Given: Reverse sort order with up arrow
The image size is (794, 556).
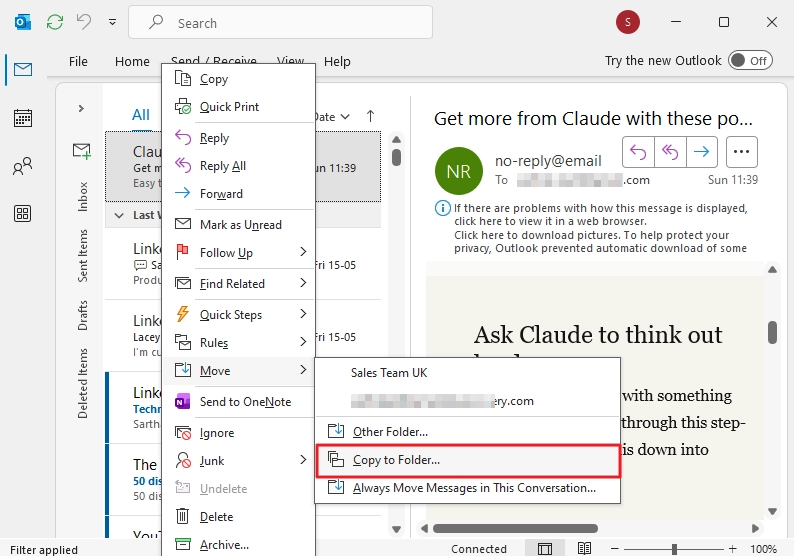Looking at the screenshot, I should [x=370, y=116].
